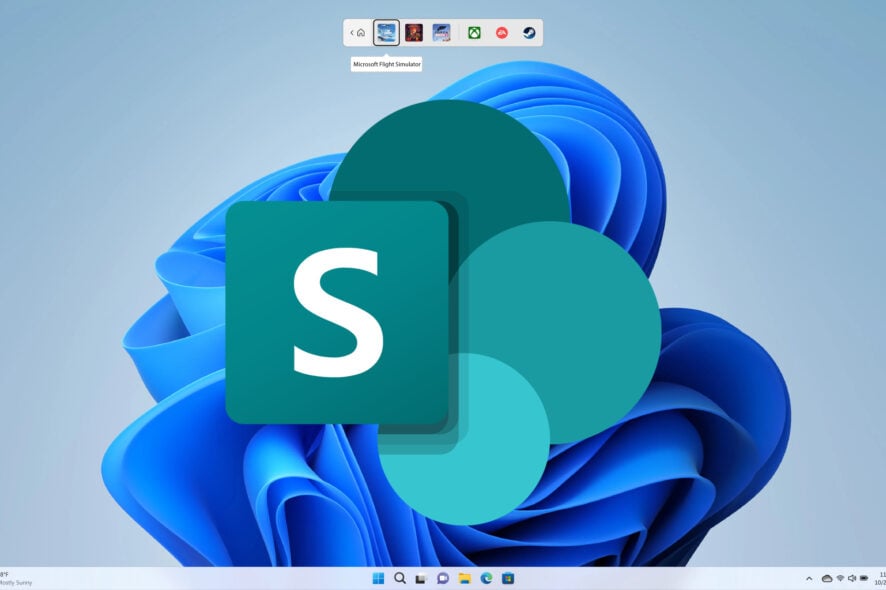Select the Xbox app icon in the dock

(x=474, y=33)
